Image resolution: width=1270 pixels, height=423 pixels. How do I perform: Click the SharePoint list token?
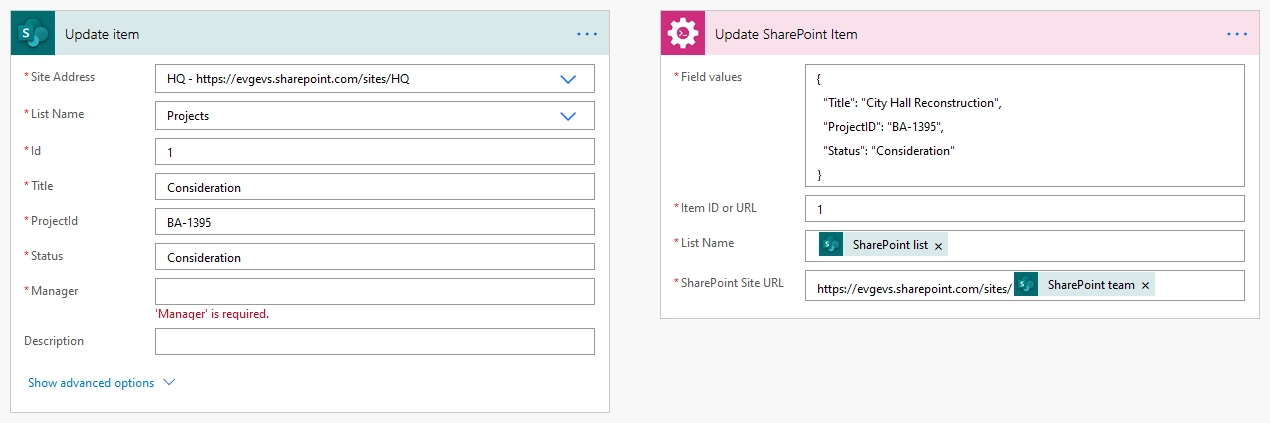click(883, 245)
